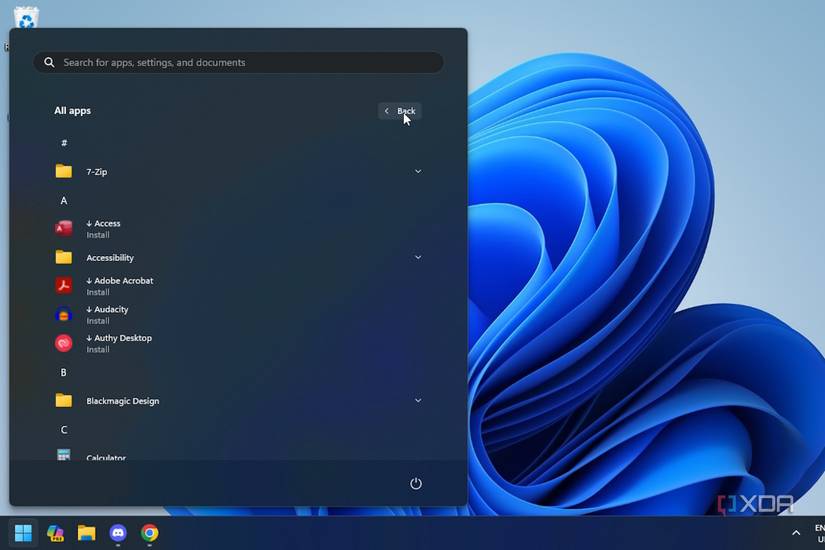Click the Back button in All apps
This screenshot has width=825, height=550.
click(400, 111)
